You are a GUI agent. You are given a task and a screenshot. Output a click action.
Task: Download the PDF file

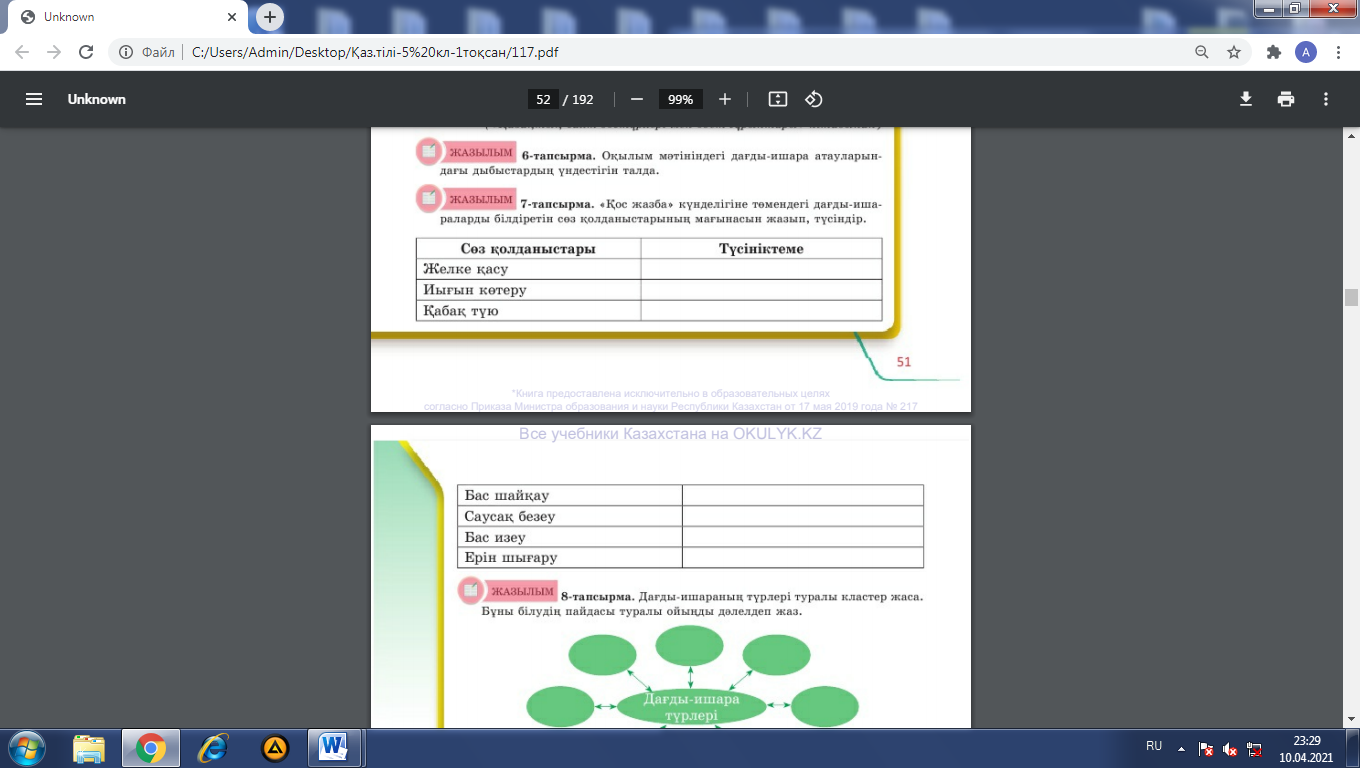[x=1246, y=99]
